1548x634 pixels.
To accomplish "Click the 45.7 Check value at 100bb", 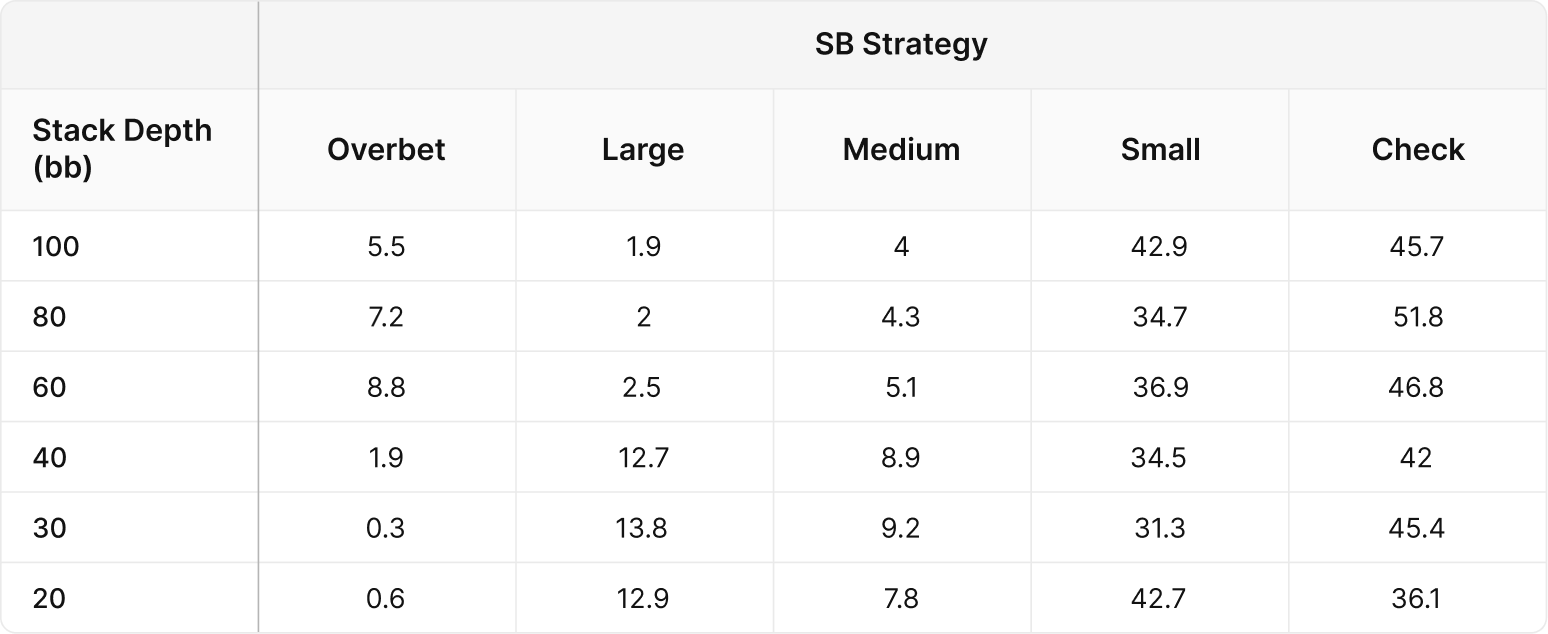I will pos(1417,246).
